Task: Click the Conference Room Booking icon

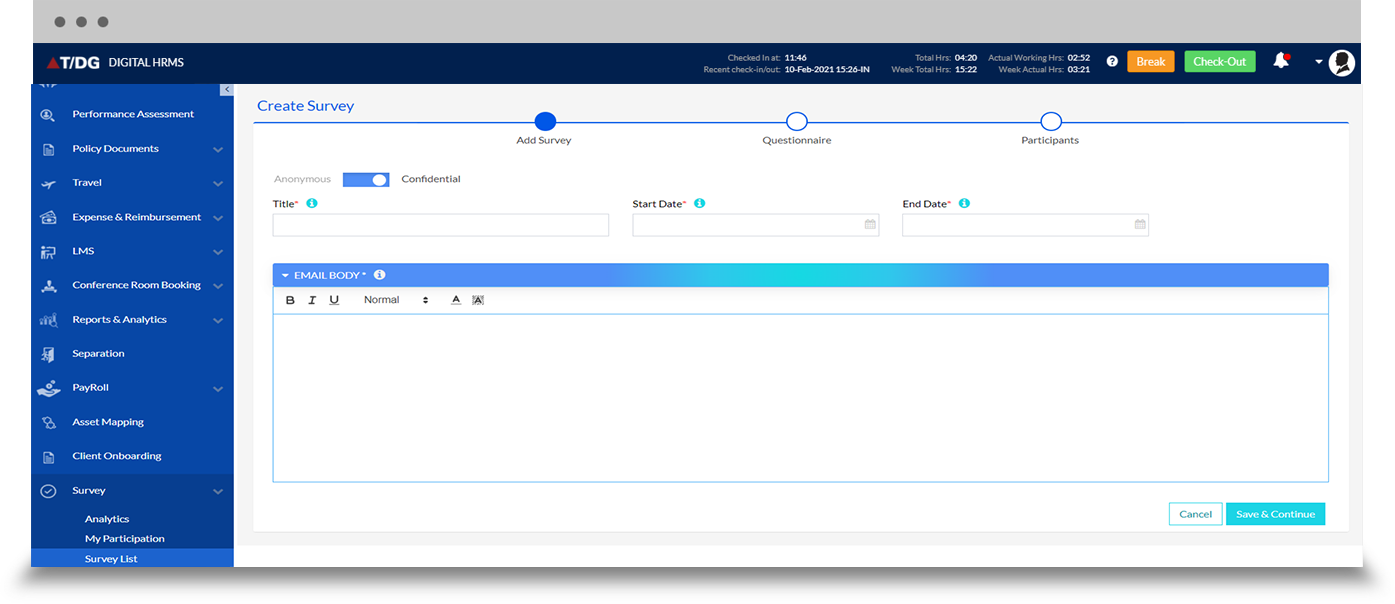Action: pyautogui.click(x=48, y=286)
